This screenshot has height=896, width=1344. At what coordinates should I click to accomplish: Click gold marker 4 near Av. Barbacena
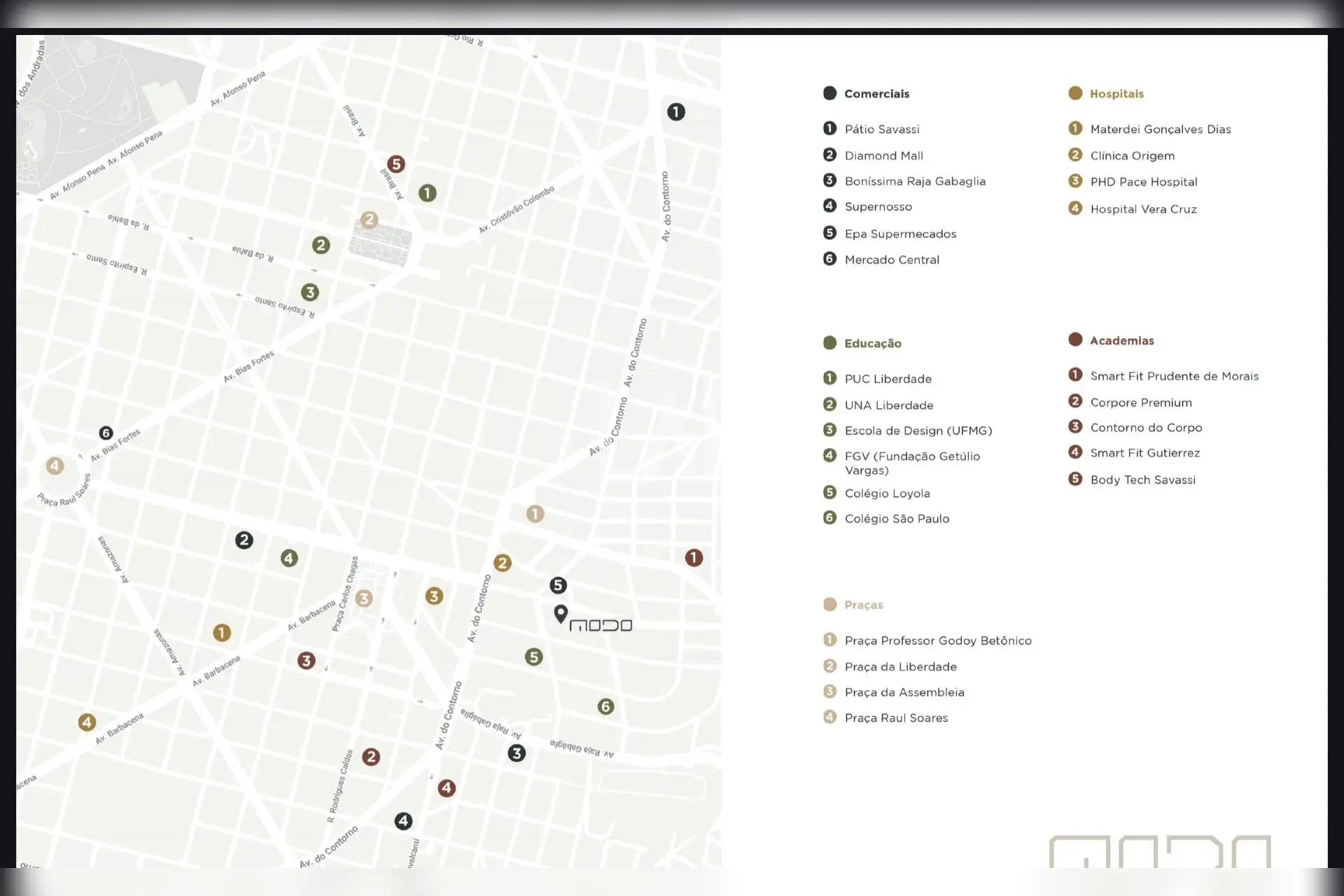[87, 722]
